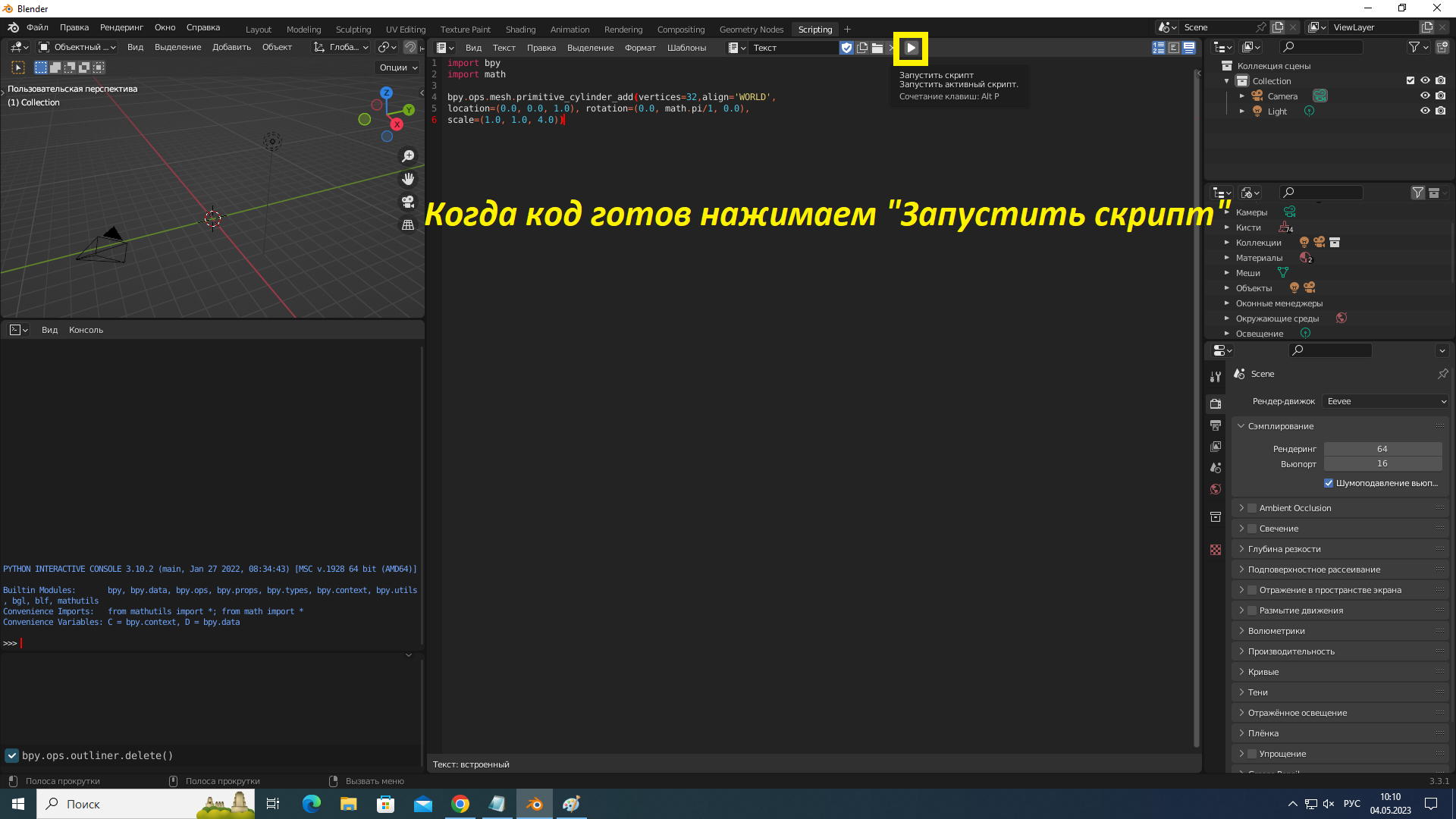
Task: Open the Texture properties tab
Action: [x=1216, y=550]
